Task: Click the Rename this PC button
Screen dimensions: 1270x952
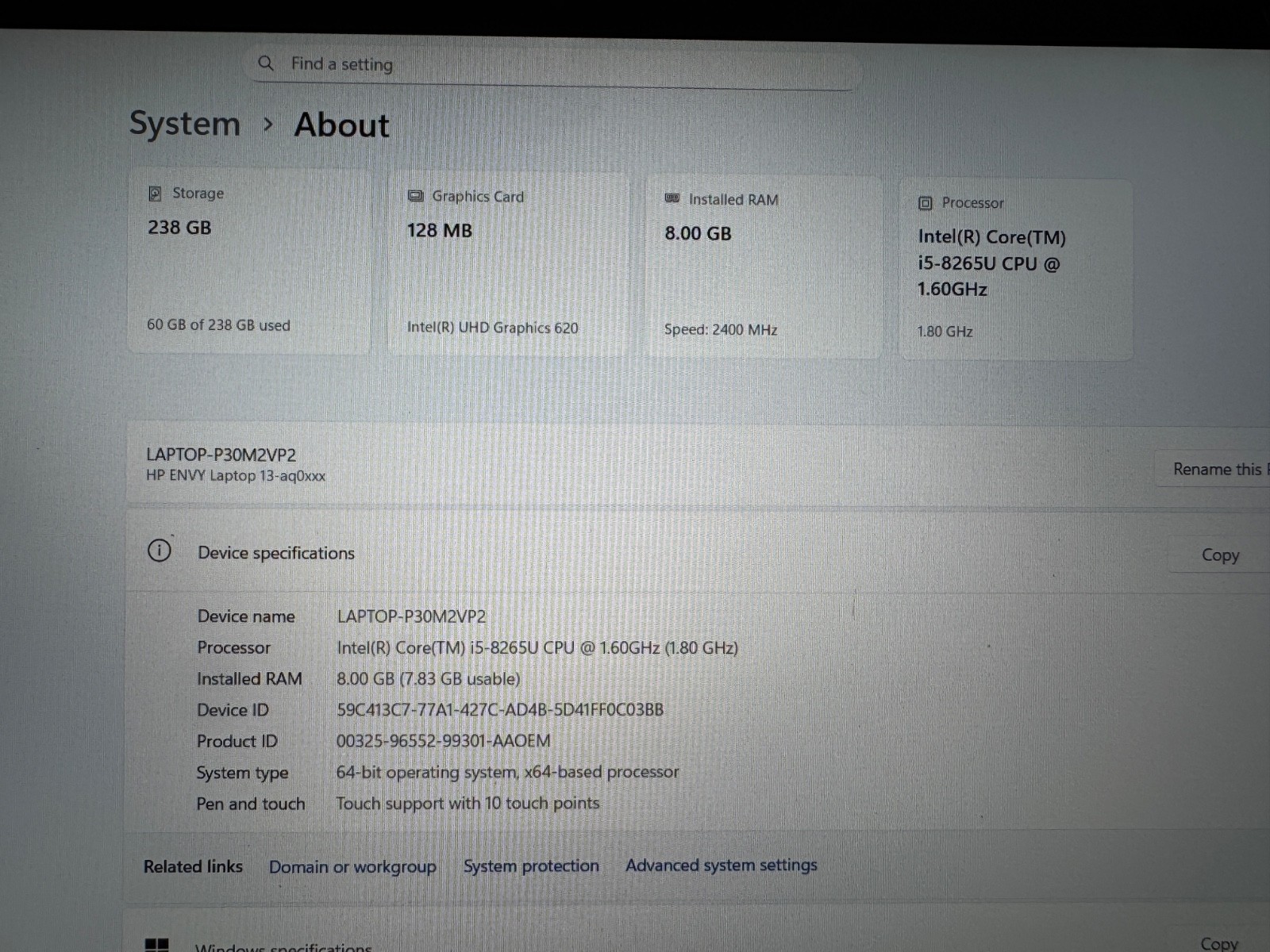Action: (1214, 469)
